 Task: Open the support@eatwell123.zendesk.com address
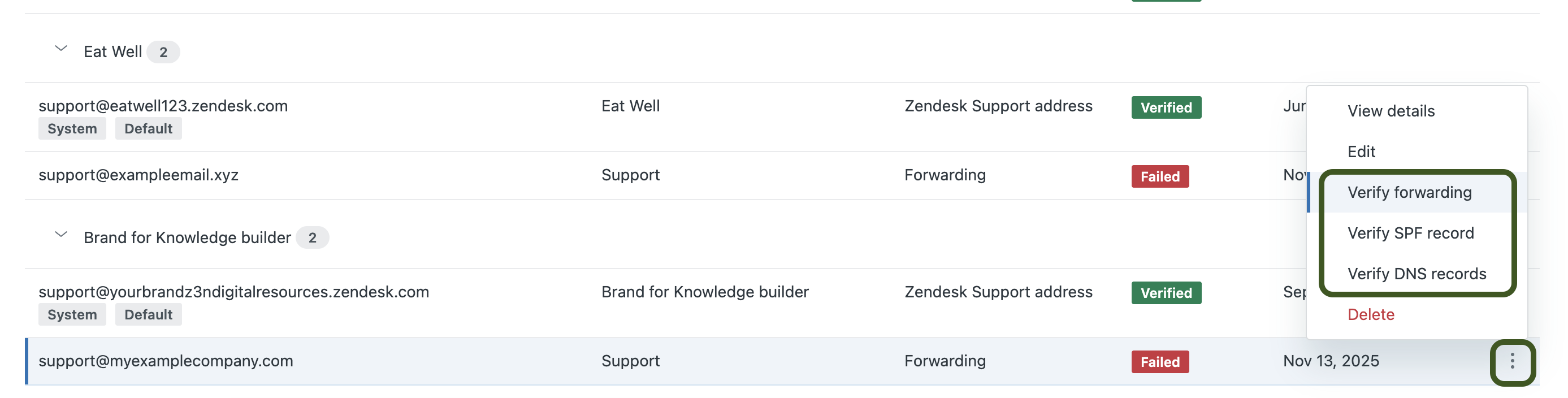click(x=163, y=106)
